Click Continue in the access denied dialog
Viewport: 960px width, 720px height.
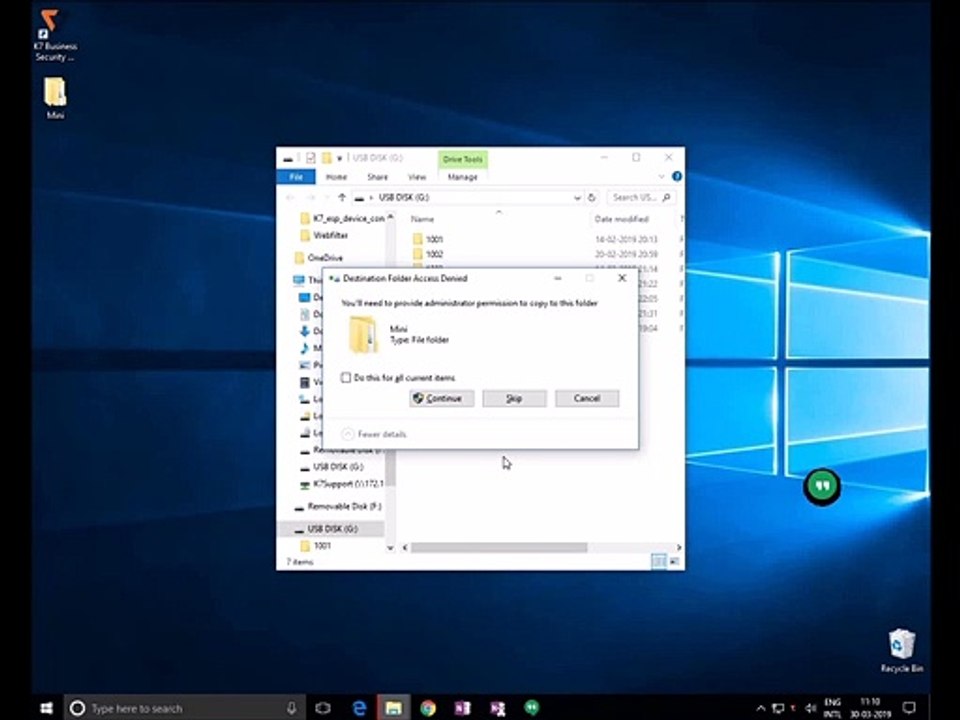(x=441, y=399)
